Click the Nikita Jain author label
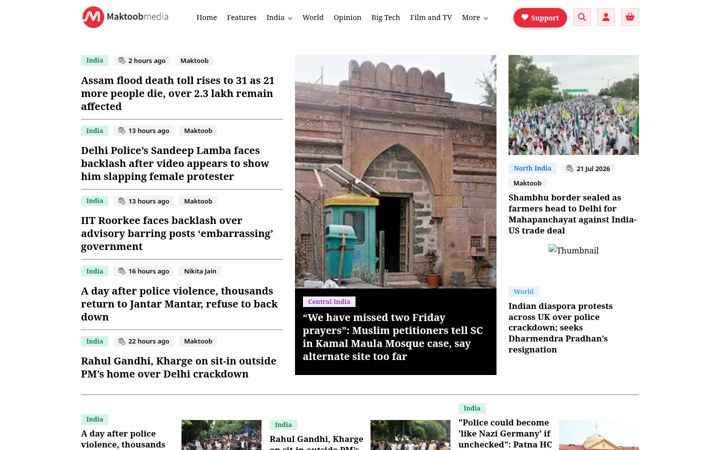720x450 pixels. pos(200,271)
